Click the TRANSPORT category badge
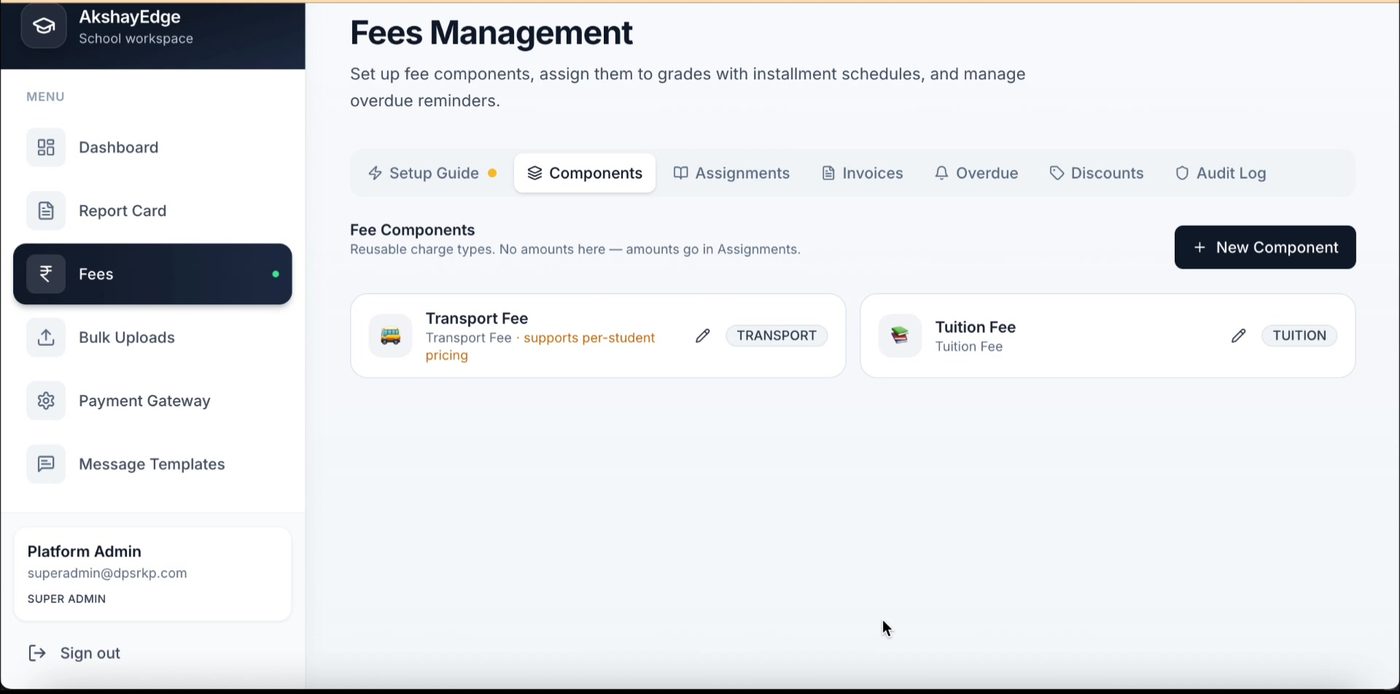This screenshot has height=694, width=1400. click(777, 336)
